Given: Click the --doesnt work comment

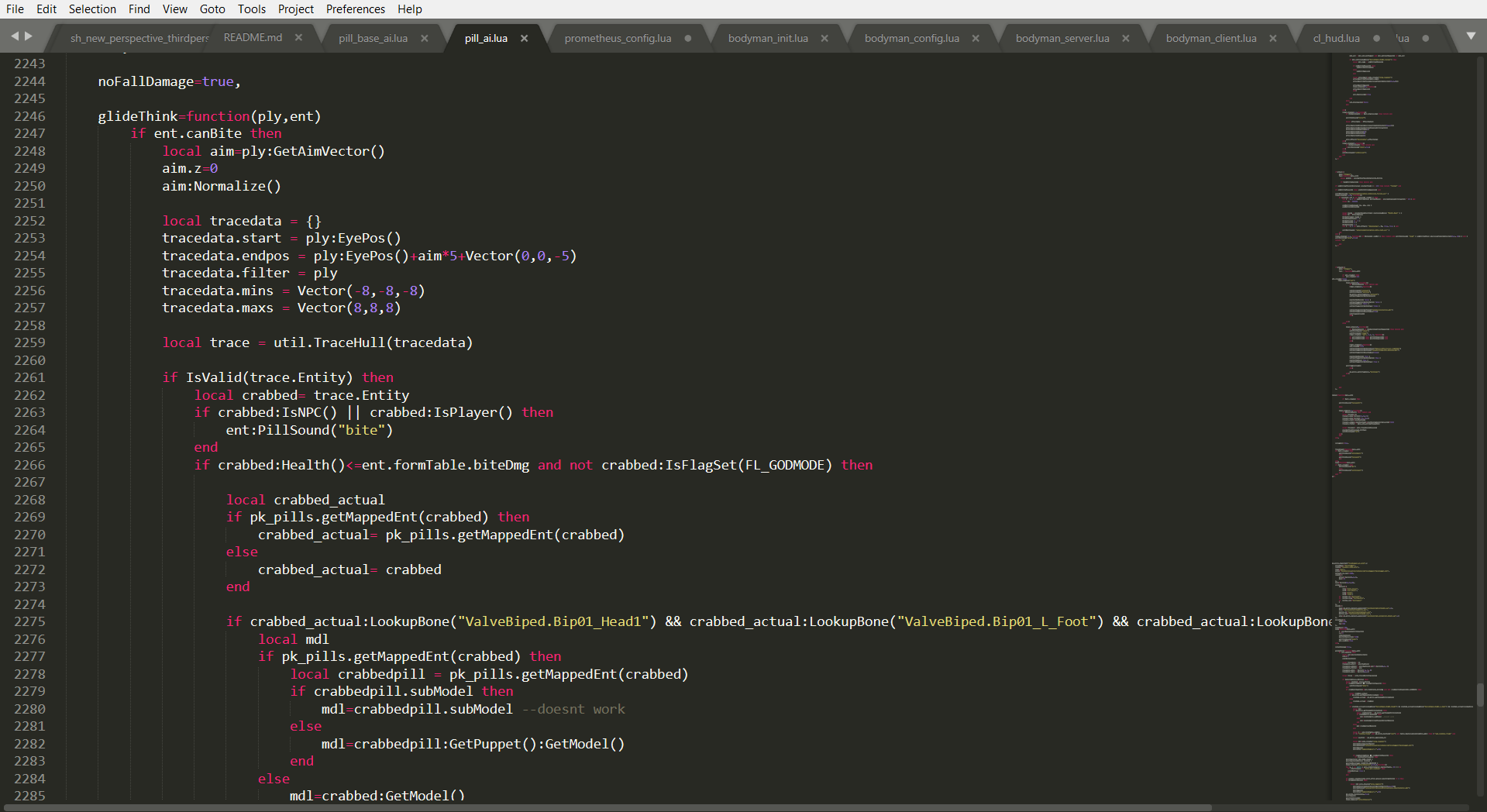Looking at the screenshot, I should point(573,709).
